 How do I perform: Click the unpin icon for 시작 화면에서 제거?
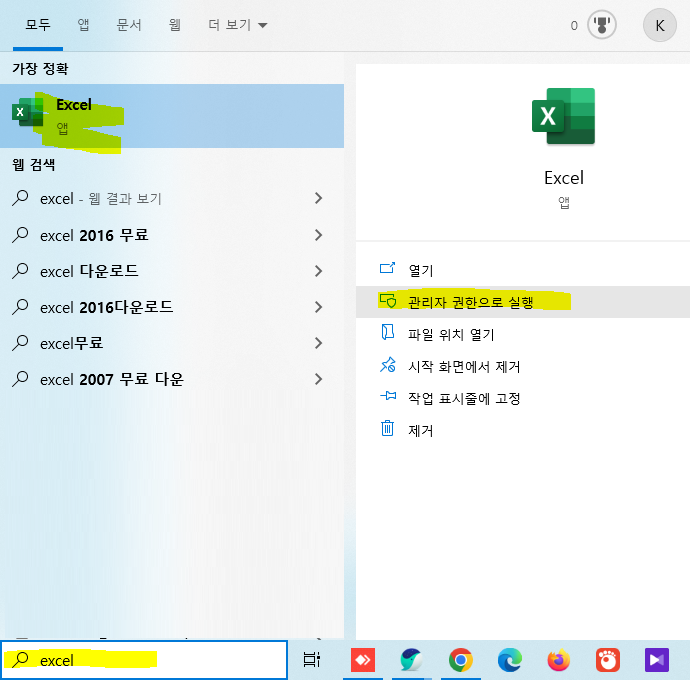pos(387,365)
